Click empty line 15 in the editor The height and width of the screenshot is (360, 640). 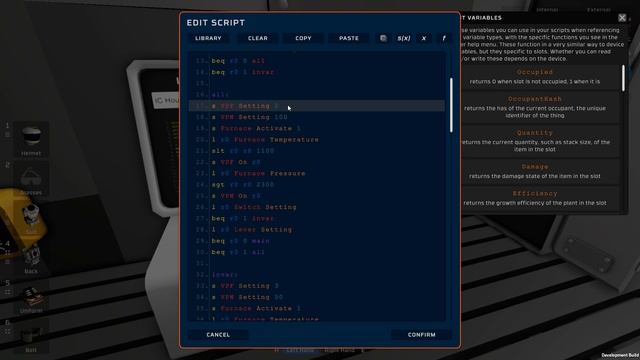(316, 83)
